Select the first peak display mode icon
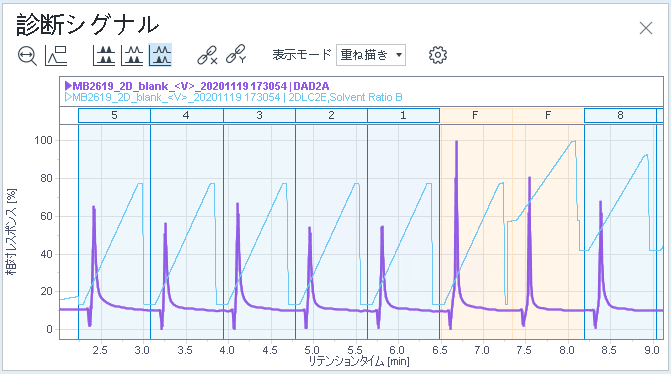671x374 pixels. coord(104,55)
